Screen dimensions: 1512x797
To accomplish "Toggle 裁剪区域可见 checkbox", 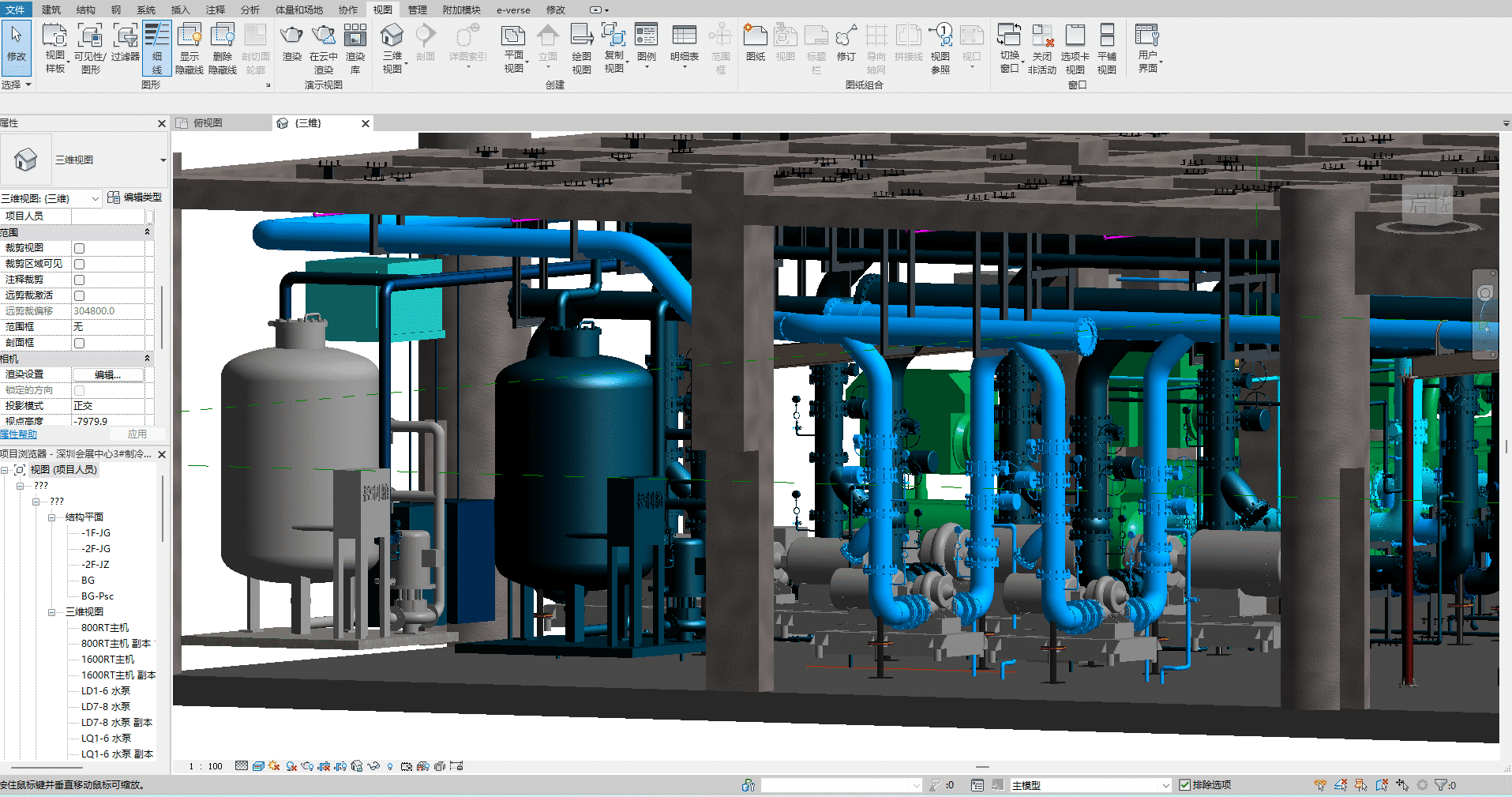I will (x=79, y=264).
